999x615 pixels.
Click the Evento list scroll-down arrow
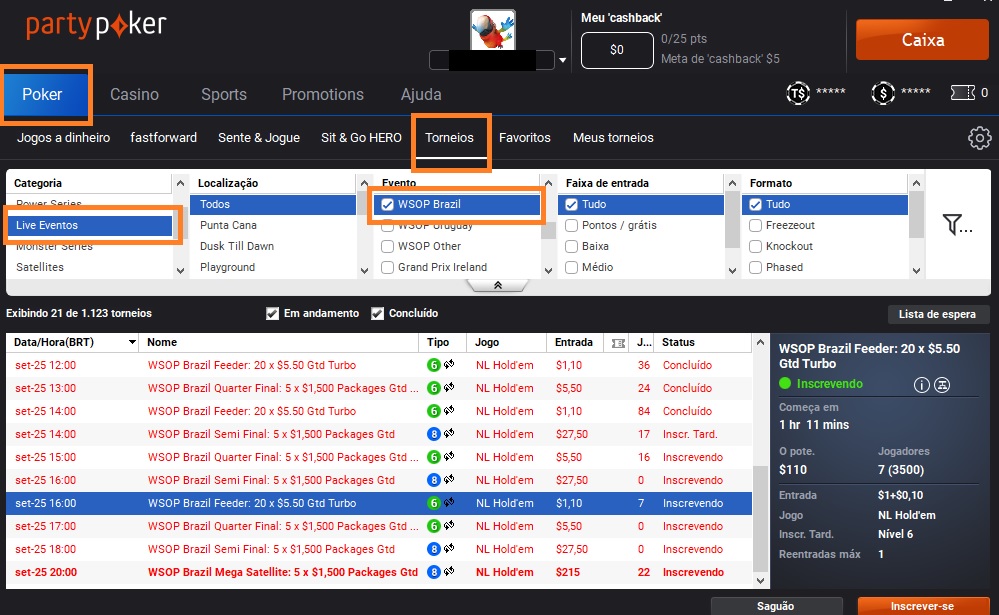coord(549,270)
